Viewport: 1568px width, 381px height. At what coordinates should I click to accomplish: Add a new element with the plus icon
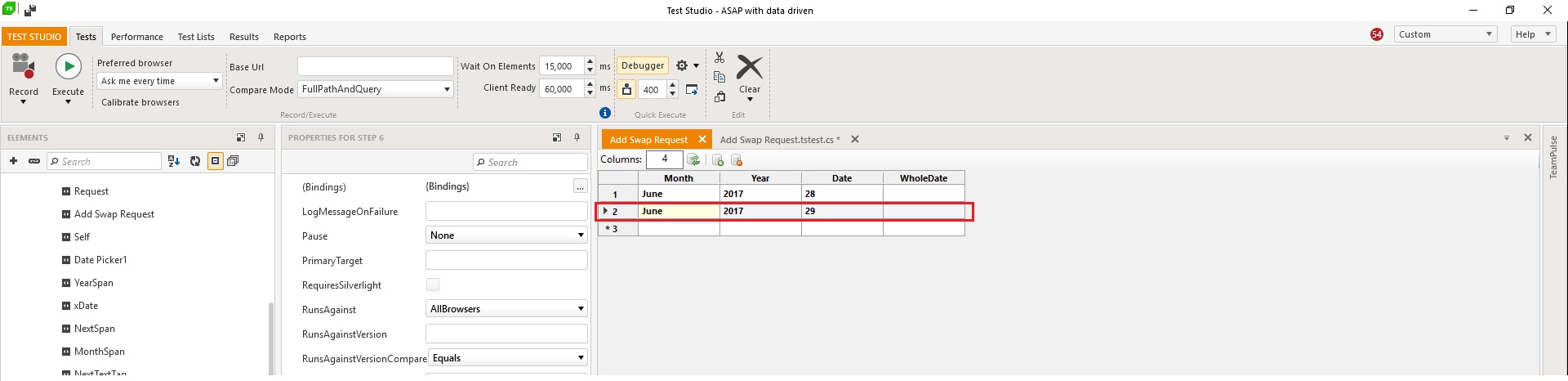coord(13,161)
